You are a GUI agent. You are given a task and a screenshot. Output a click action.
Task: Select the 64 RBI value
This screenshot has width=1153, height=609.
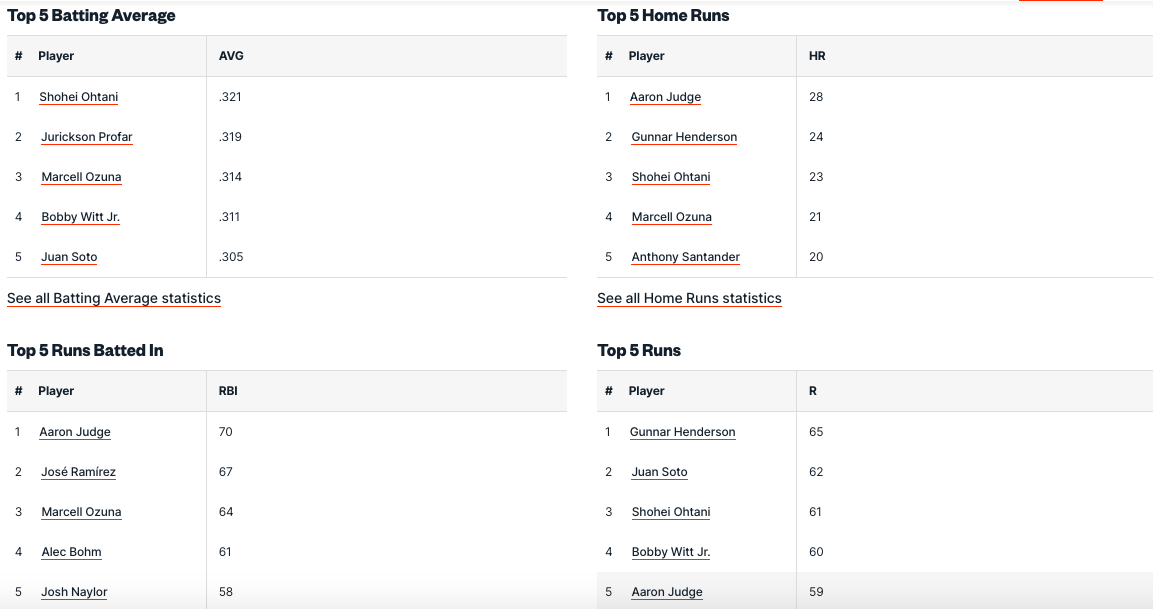226,512
